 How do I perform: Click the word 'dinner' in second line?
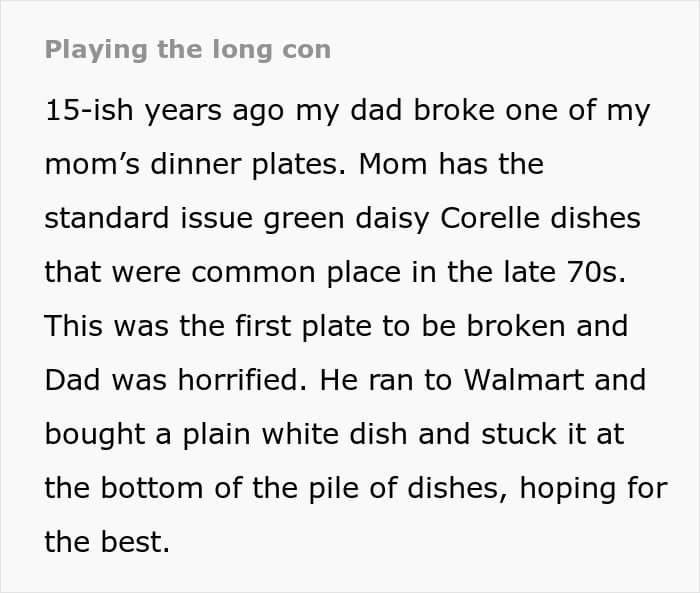196,164
